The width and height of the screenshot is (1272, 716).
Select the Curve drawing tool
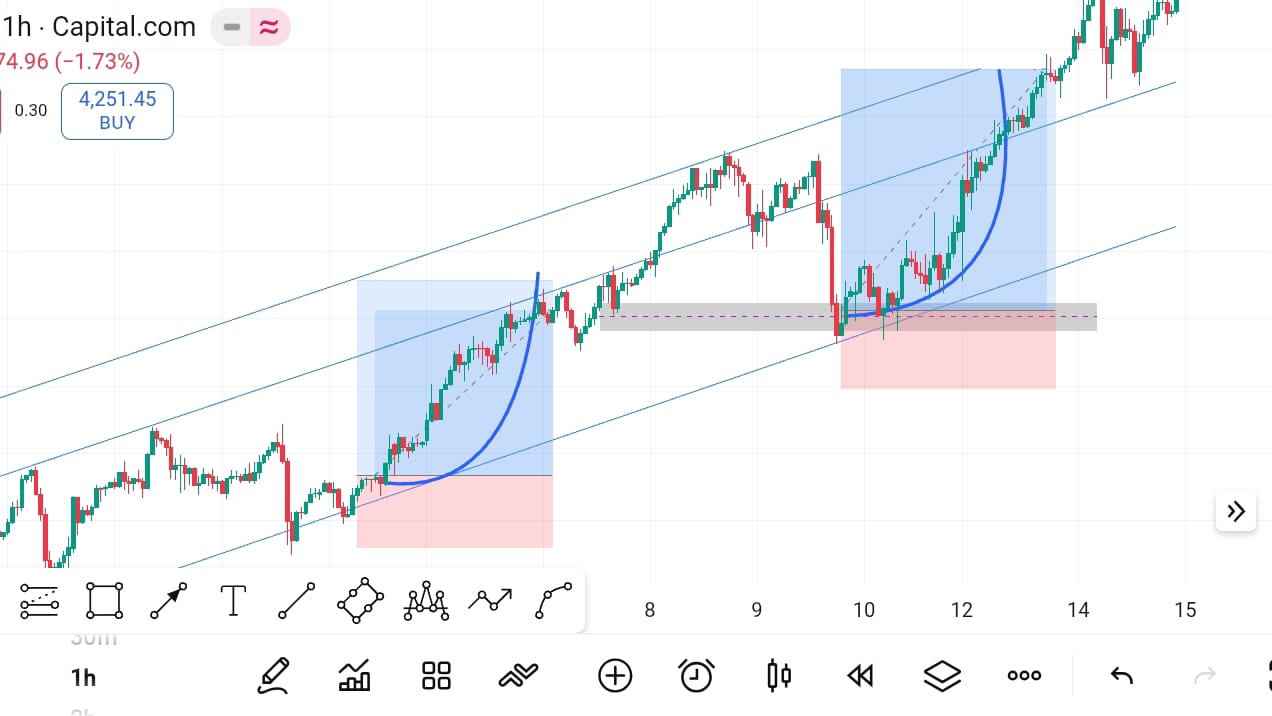(x=554, y=600)
